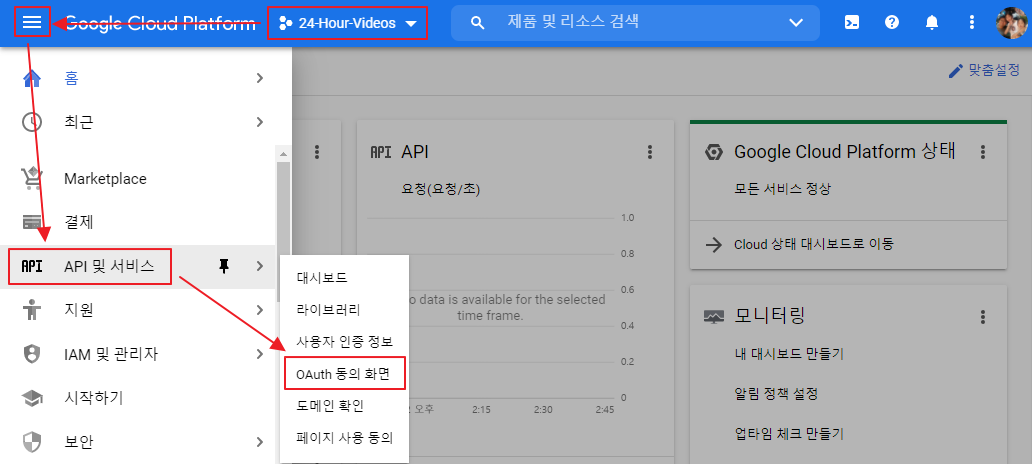Click the user account avatar

(x=1012, y=22)
